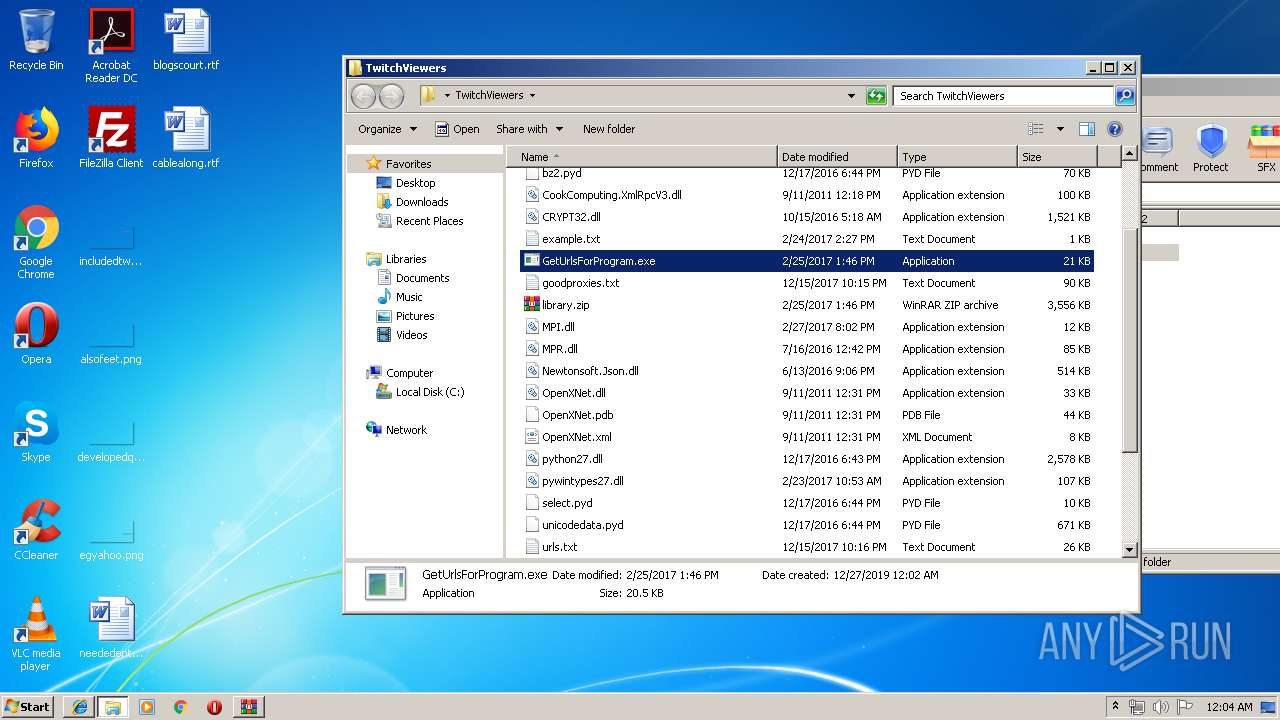Screen dimensions: 1280x720
Task: Toggle the preview pane button
Action: tap(1087, 129)
